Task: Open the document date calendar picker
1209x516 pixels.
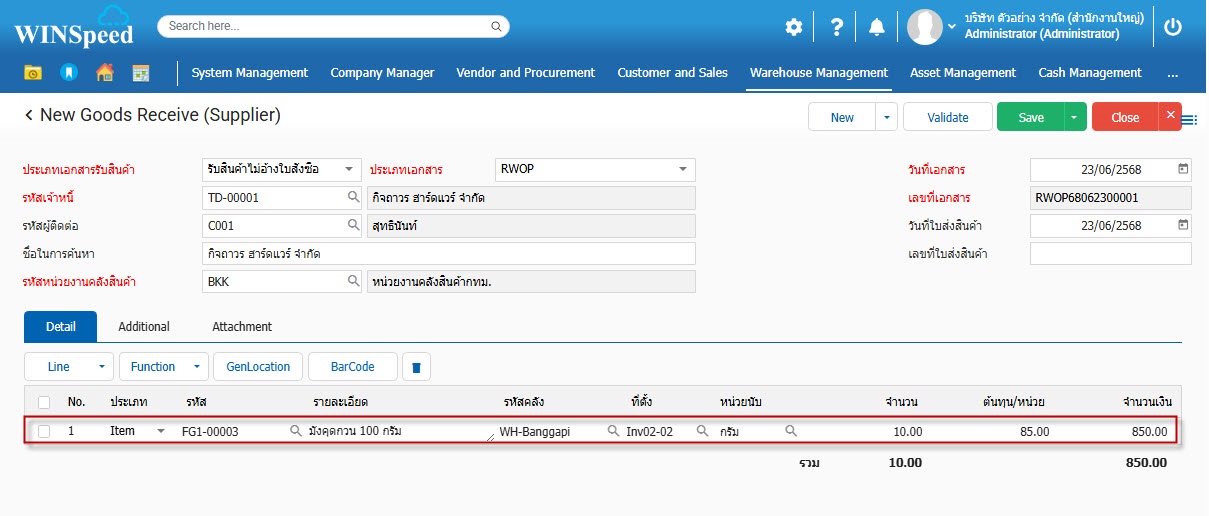Action: pyautogui.click(x=1183, y=169)
